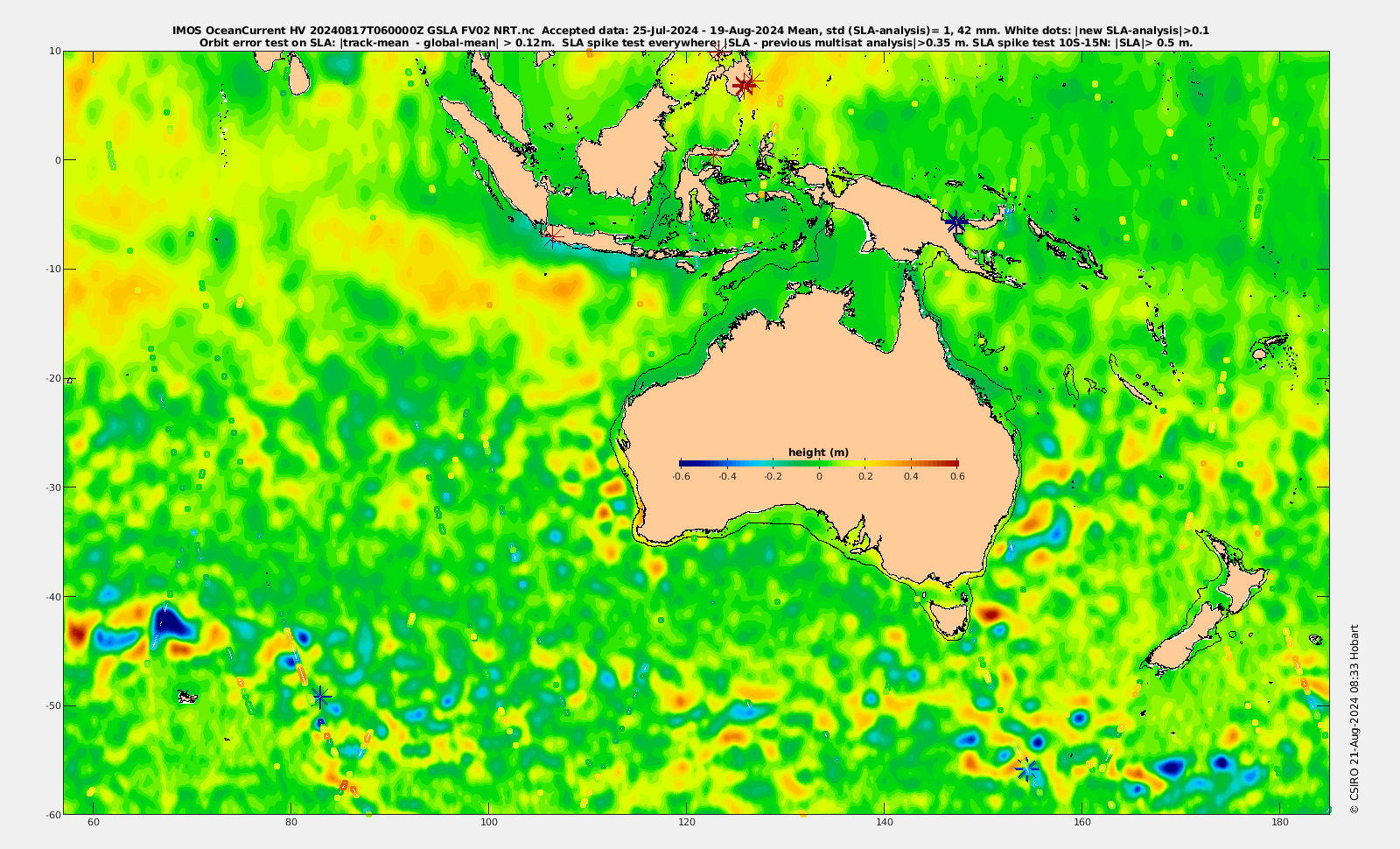Click the latitude axis label '-20'
This screenshot has height=849, width=1400.
coord(52,378)
